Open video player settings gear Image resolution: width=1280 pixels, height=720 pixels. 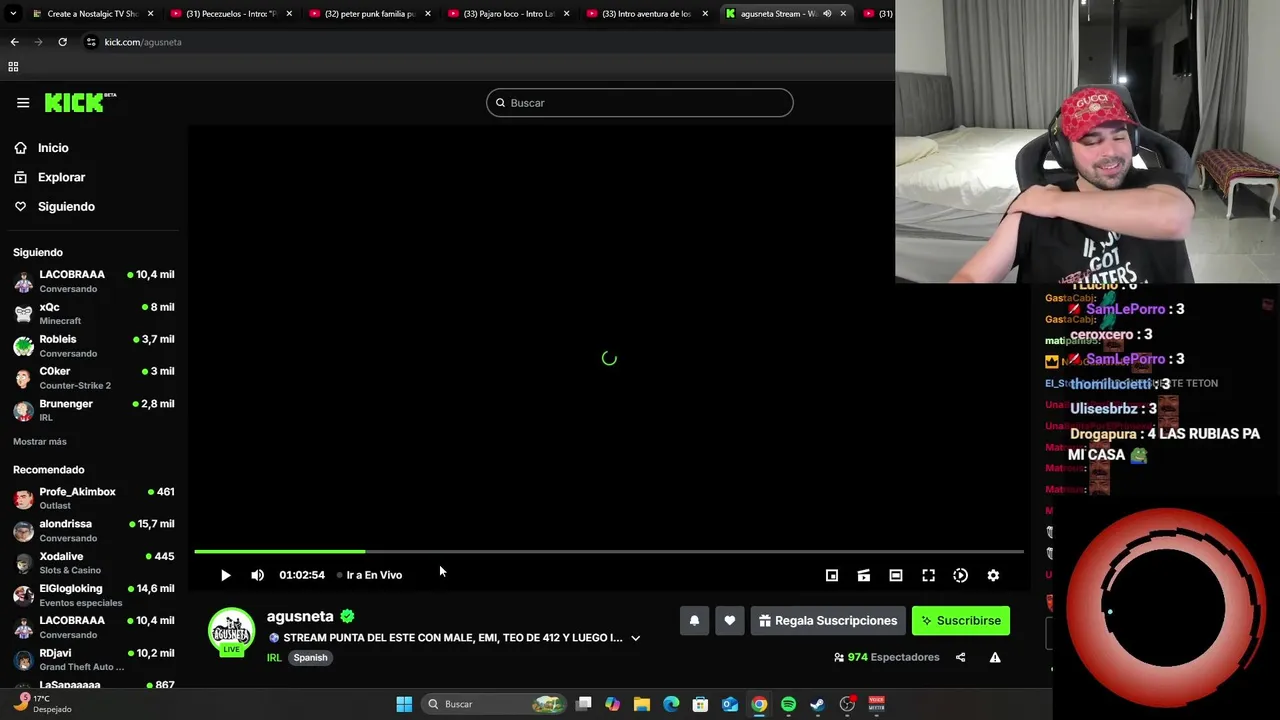pos(993,575)
